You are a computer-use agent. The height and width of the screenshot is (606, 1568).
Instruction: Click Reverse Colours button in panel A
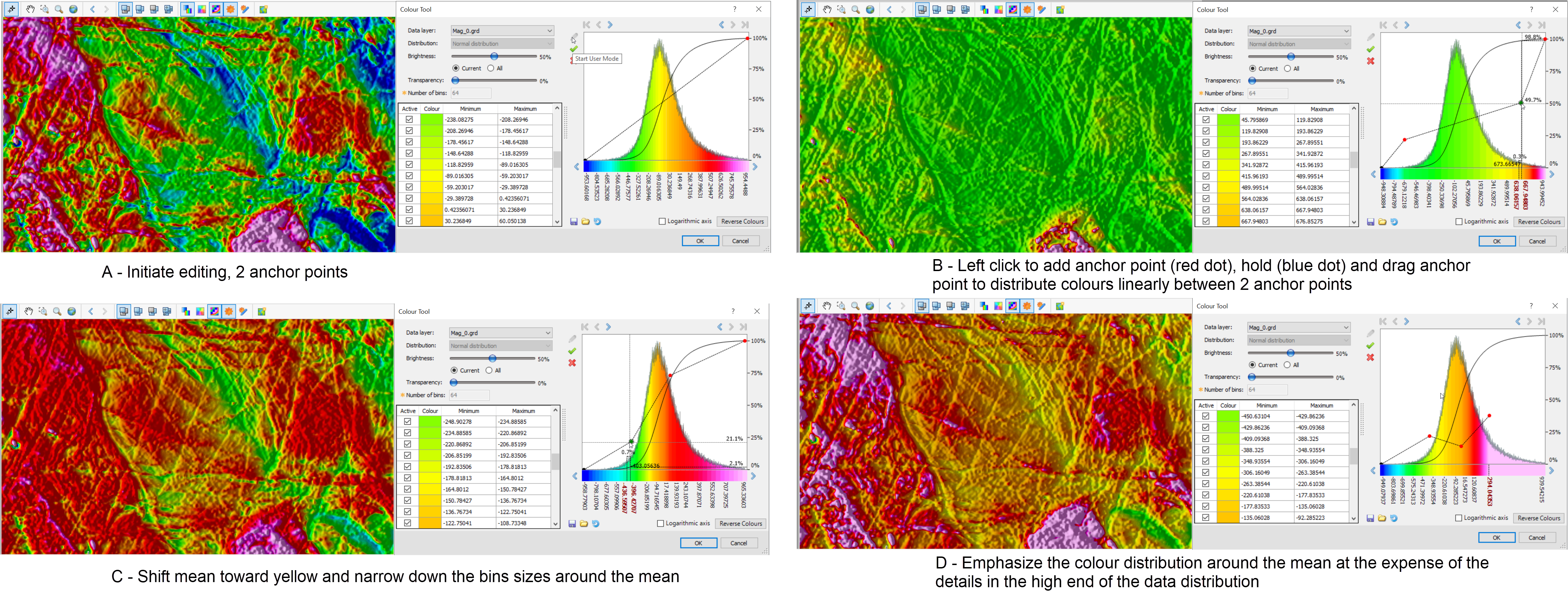click(742, 222)
